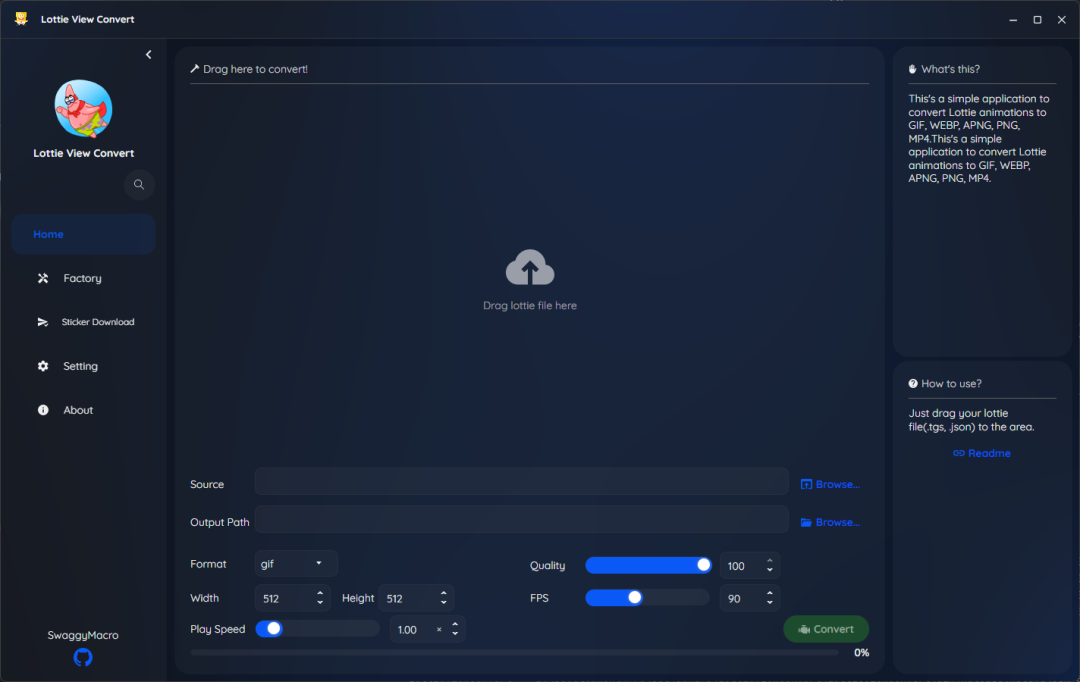Click the Browse window icon beside Source
1080x682 pixels.
tap(804, 483)
